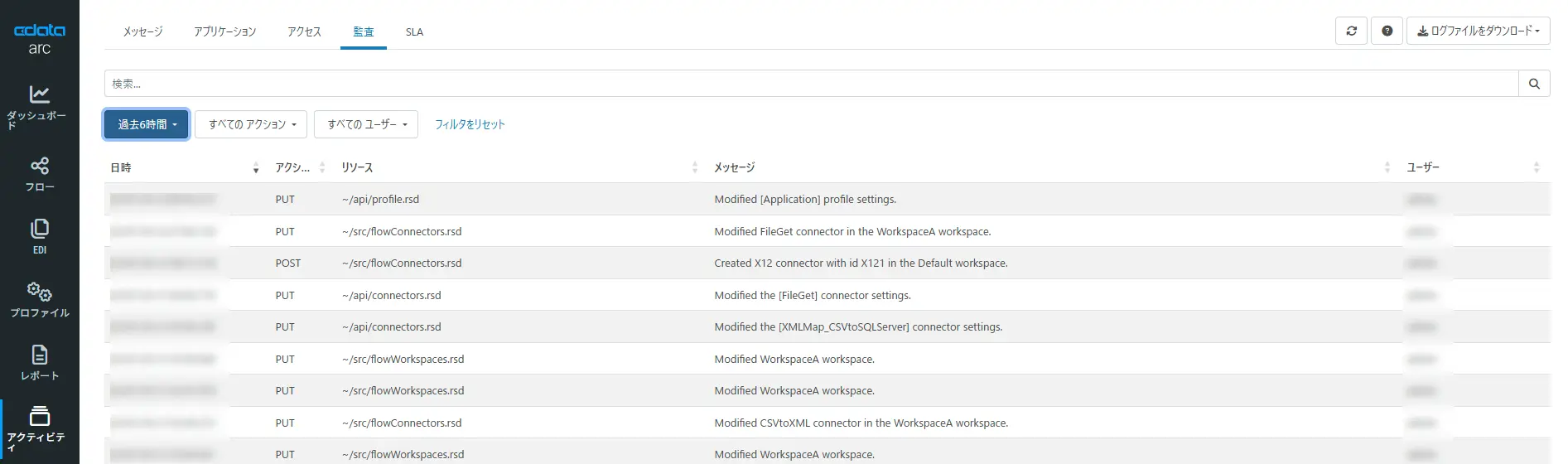1568x464 pixels.
Task: Click inside the 検索 search field
Action: pyautogui.click(x=812, y=84)
